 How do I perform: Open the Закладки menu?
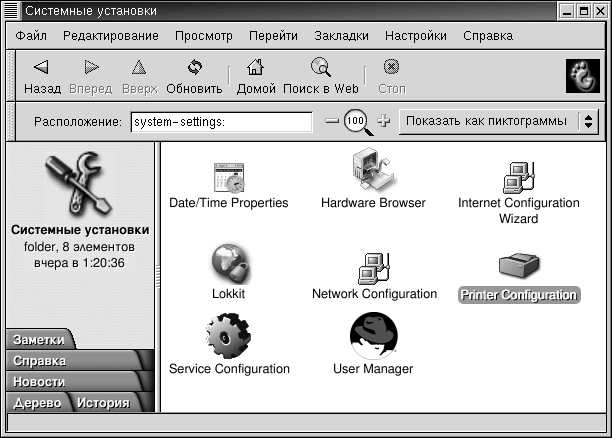(x=342, y=36)
